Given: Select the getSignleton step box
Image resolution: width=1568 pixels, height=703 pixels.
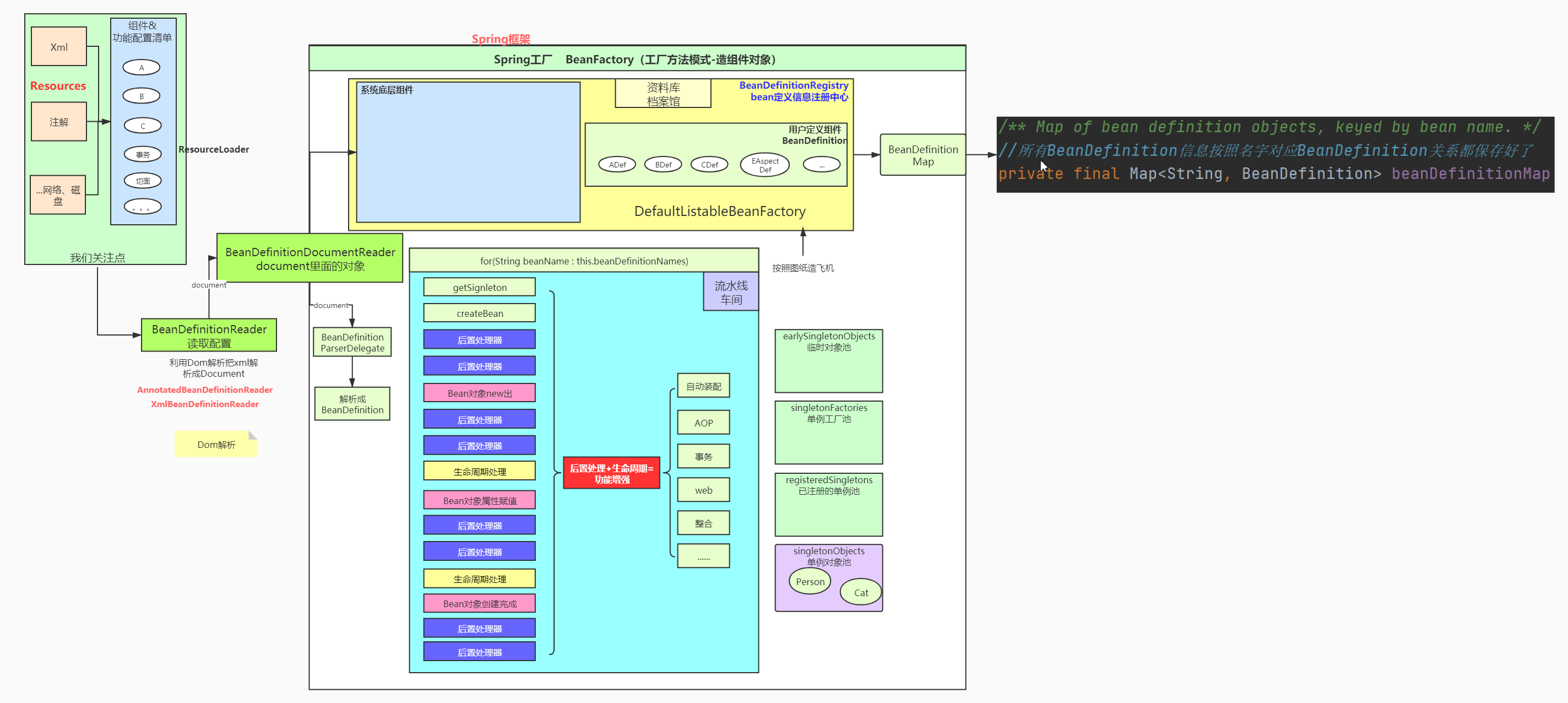Looking at the screenshot, I should tap(479, 287).
